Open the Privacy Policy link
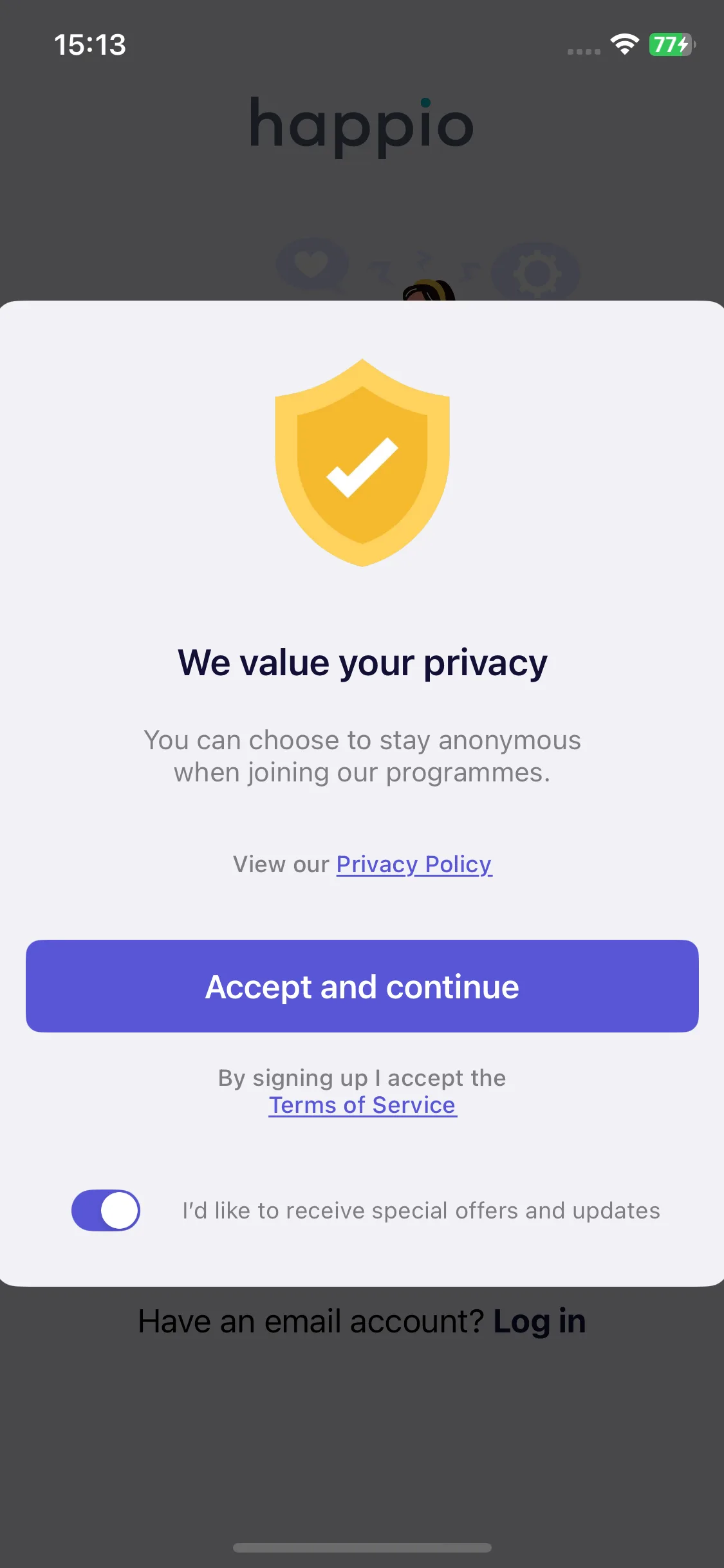 pyautogui.click(x=414, y=864)
